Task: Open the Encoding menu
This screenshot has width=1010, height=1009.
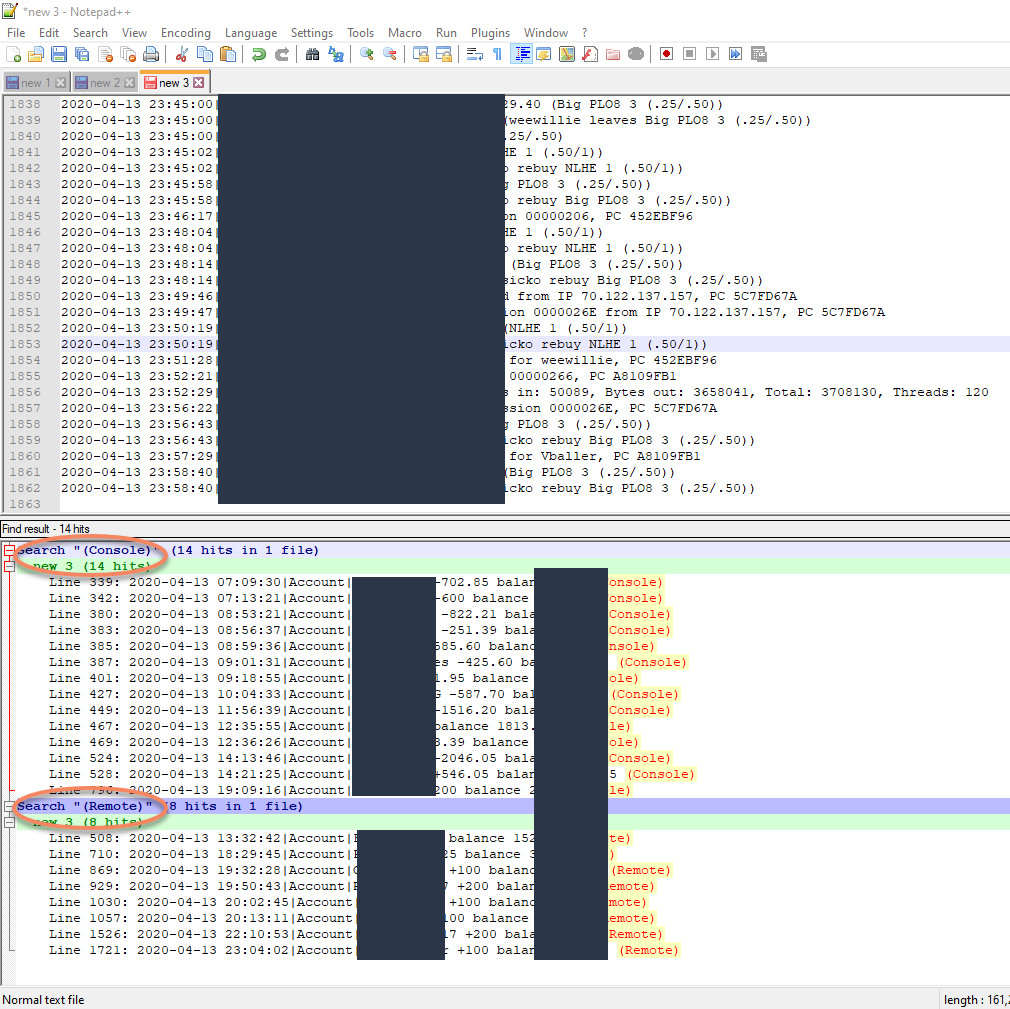Action: [185, 33]
